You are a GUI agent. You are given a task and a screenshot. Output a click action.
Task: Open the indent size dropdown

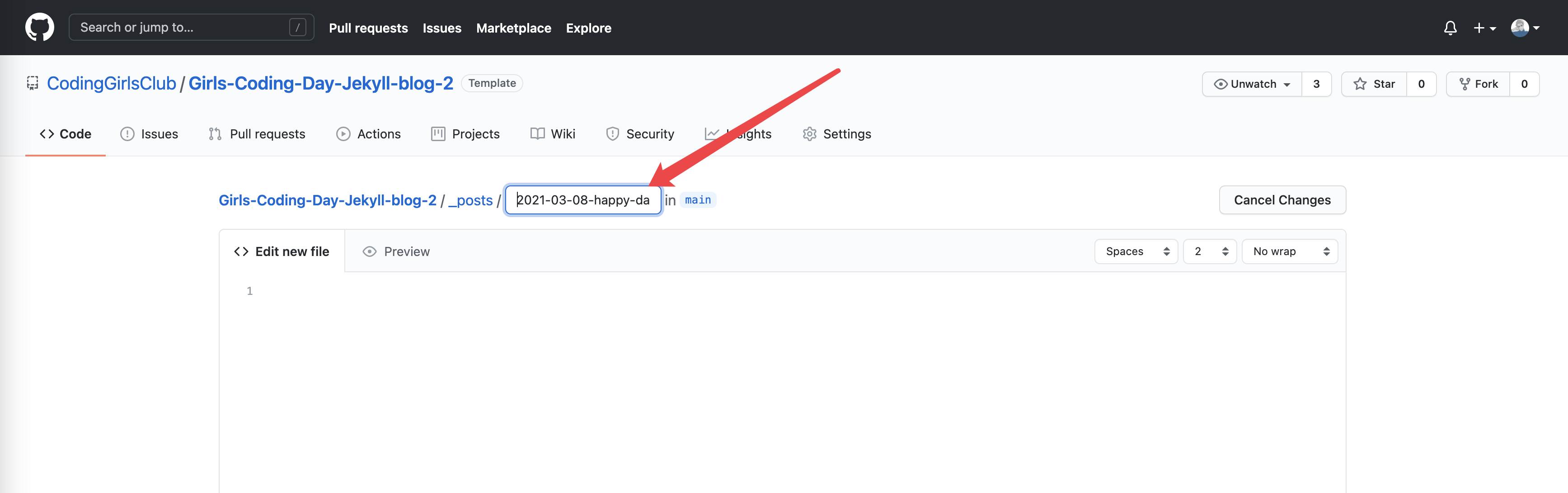click(x=1209, y=251)
